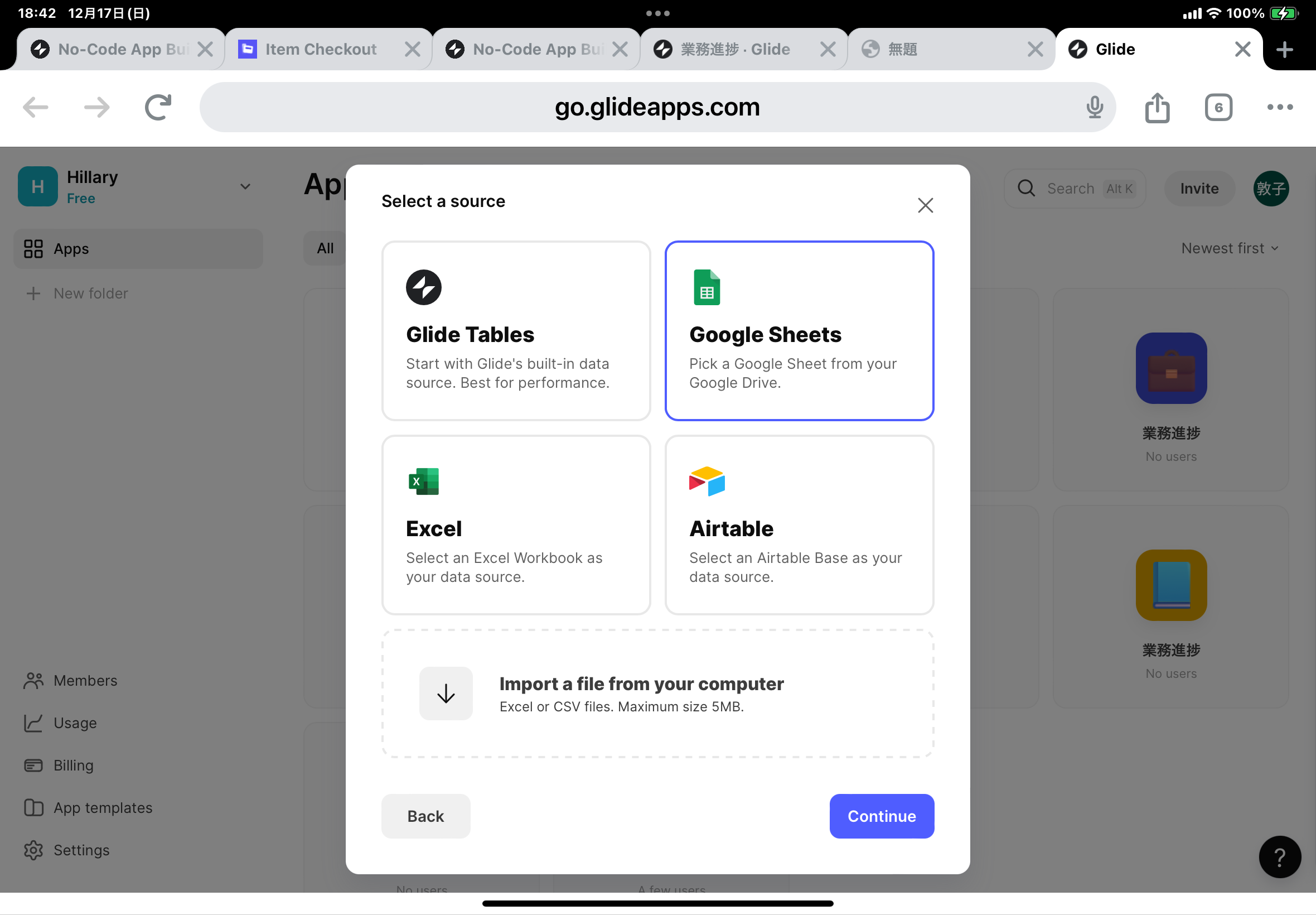
Task: Click the Search input field
Action: coord(1074,189)
